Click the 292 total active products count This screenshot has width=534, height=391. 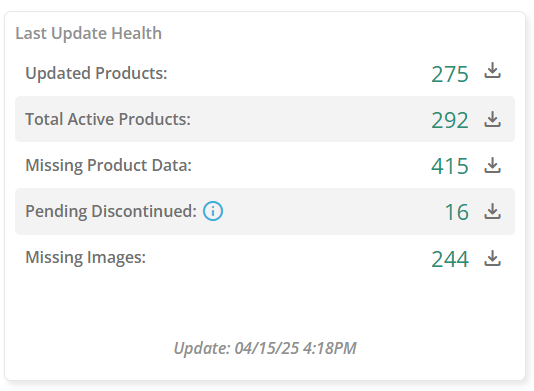450,120
